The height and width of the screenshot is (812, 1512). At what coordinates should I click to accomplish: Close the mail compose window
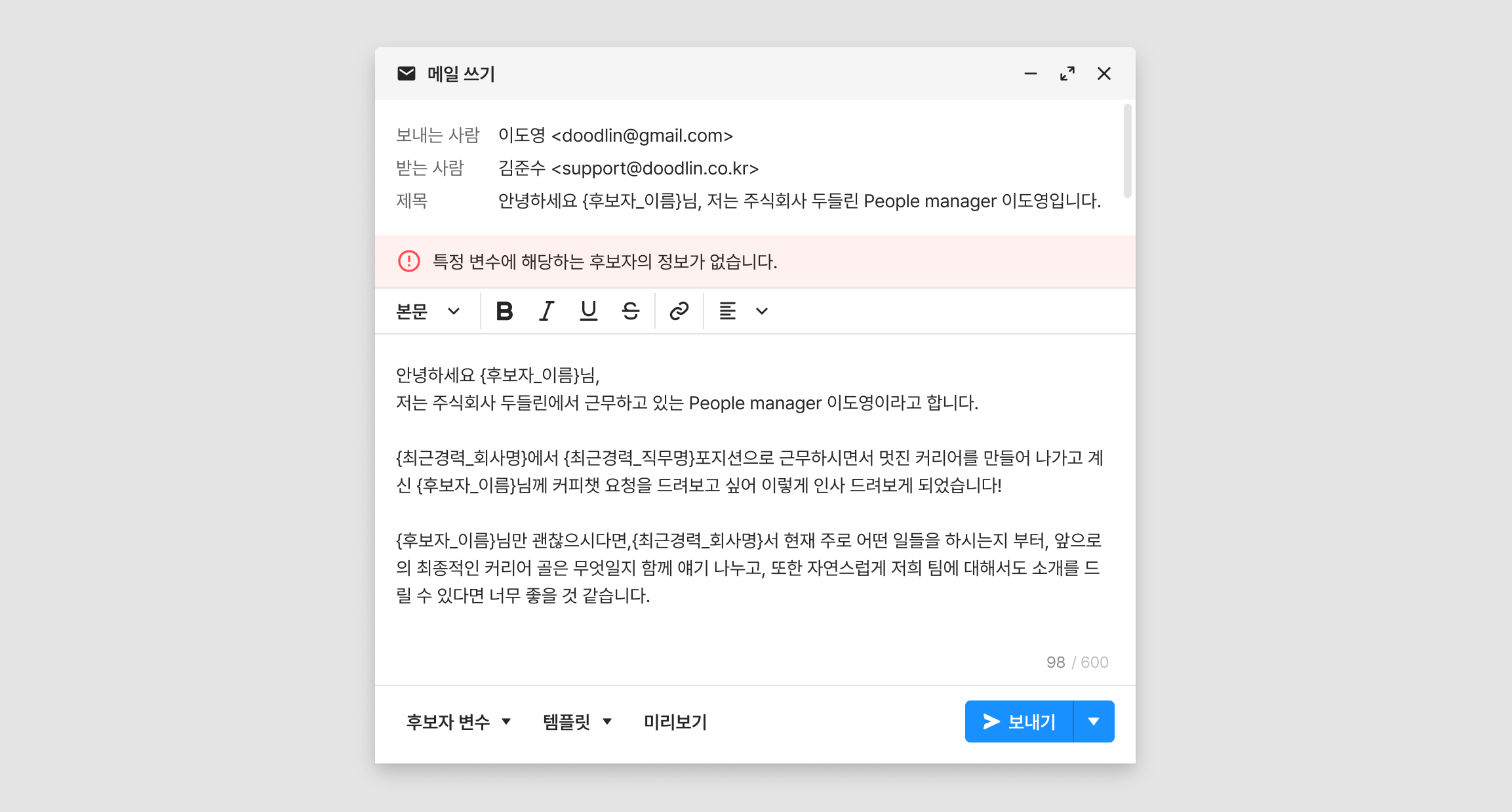[x=1104, y=73]
